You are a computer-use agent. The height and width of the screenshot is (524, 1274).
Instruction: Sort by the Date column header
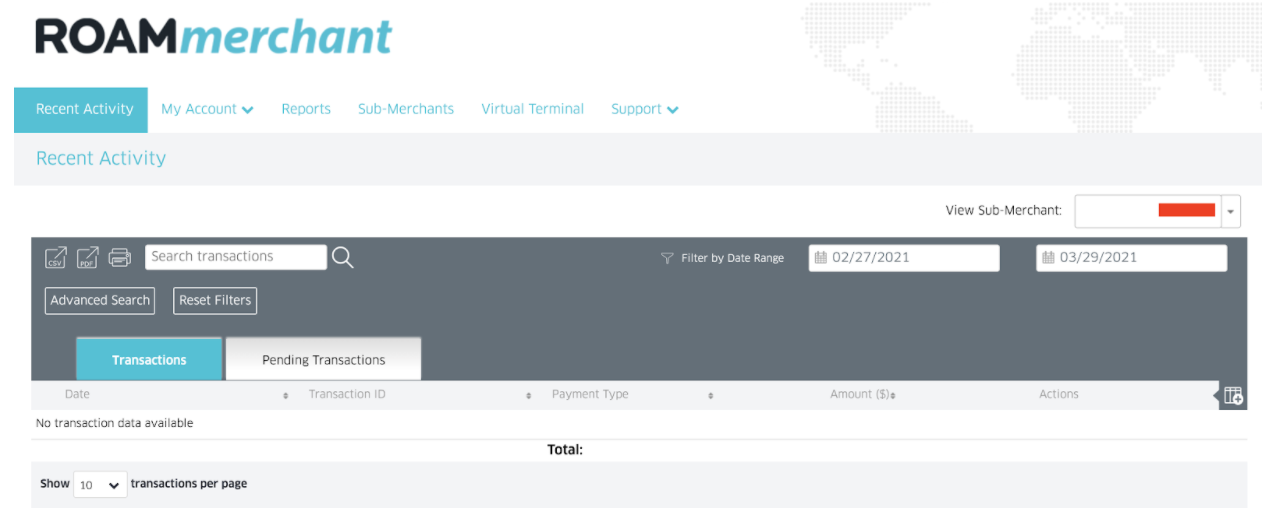[77, 395]
